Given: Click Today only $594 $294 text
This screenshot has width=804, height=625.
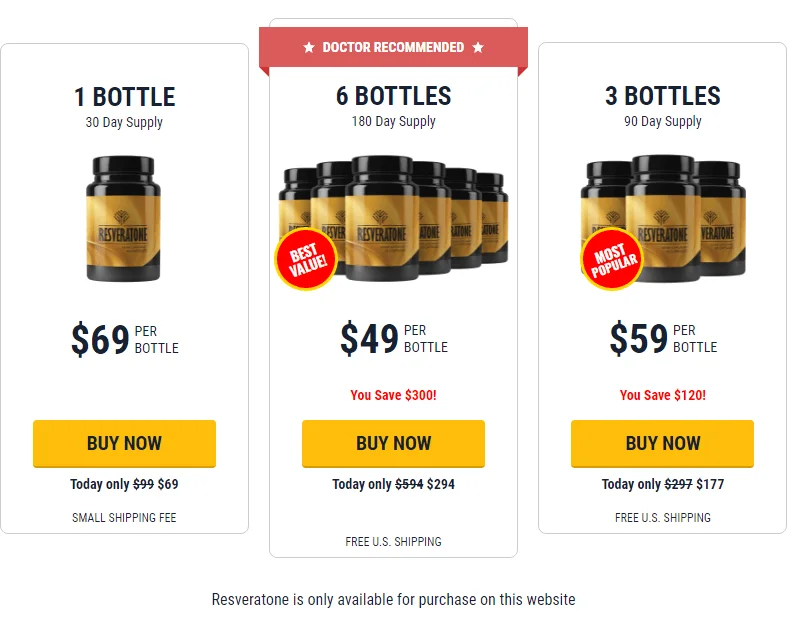Looking at the screenshot, I should click(393, 484).
